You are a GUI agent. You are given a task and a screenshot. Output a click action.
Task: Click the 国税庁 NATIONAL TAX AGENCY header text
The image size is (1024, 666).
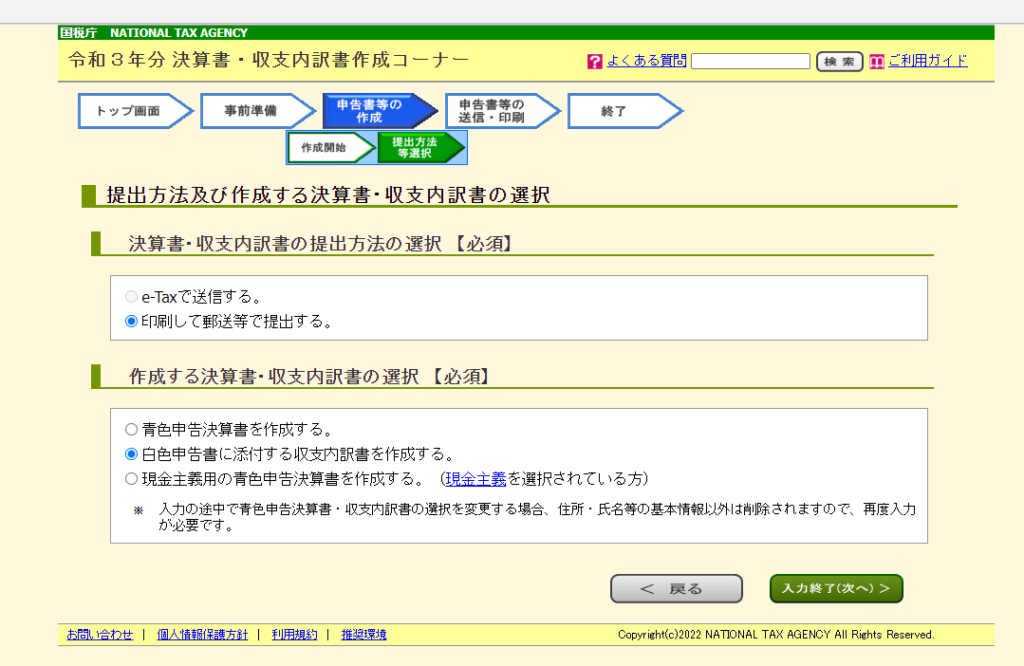click(x=154, y=33)
